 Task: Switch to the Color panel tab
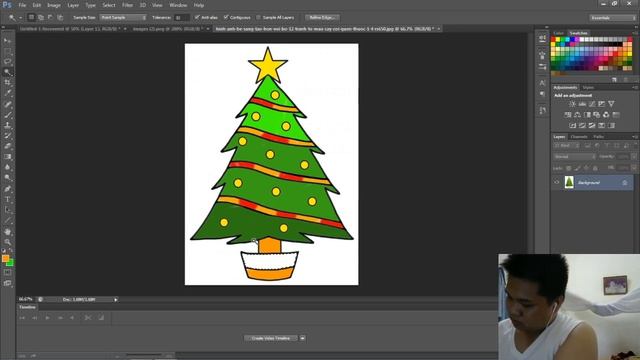(x=559, y=33)
